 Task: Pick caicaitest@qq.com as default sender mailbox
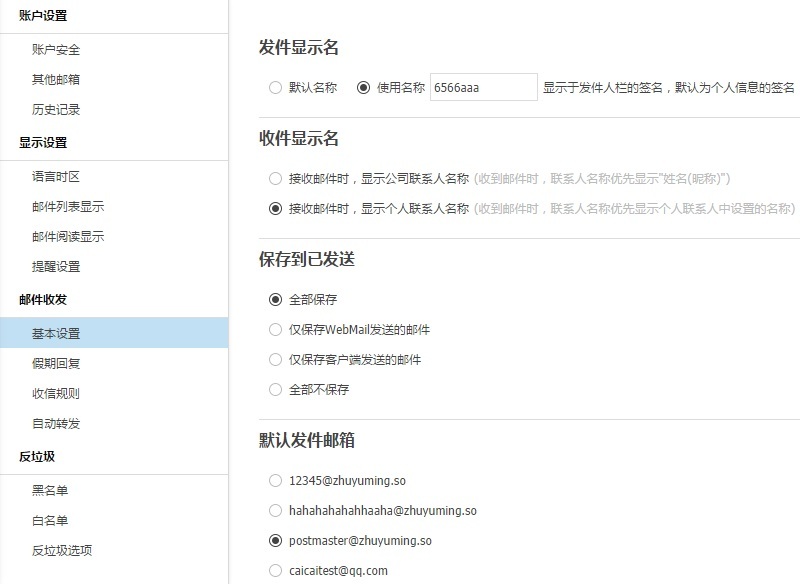click(275, 571)
